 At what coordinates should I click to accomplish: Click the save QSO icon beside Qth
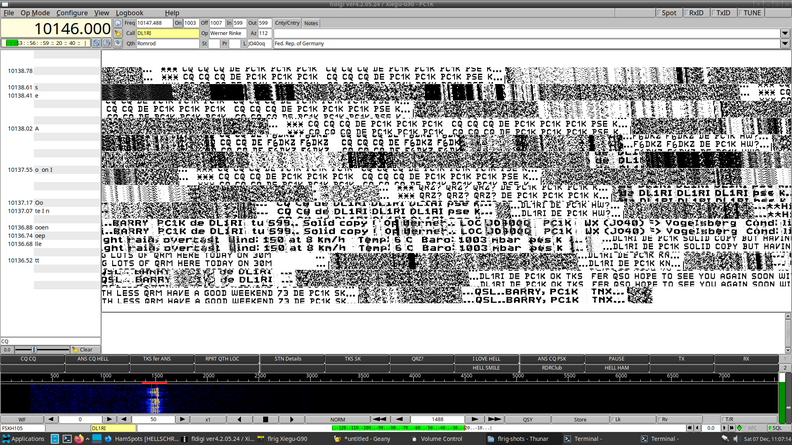click(118, 44)
